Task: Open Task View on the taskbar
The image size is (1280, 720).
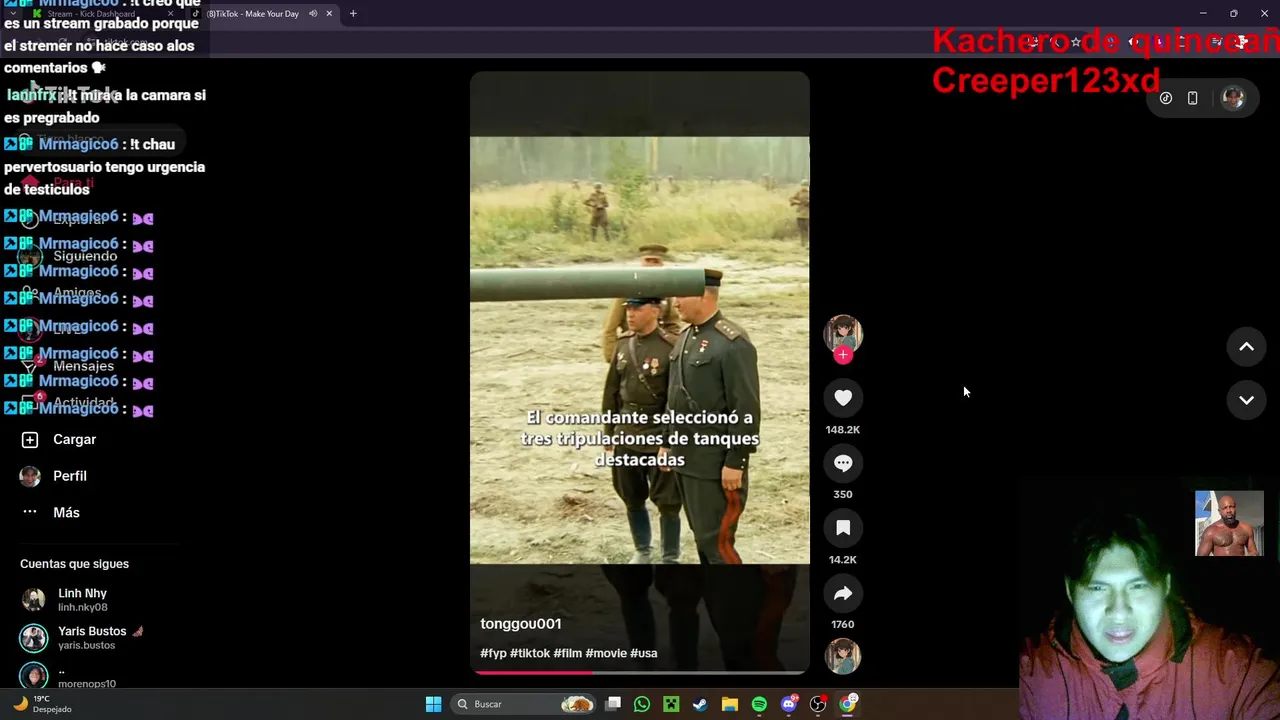Action: [x=613, y=704]
